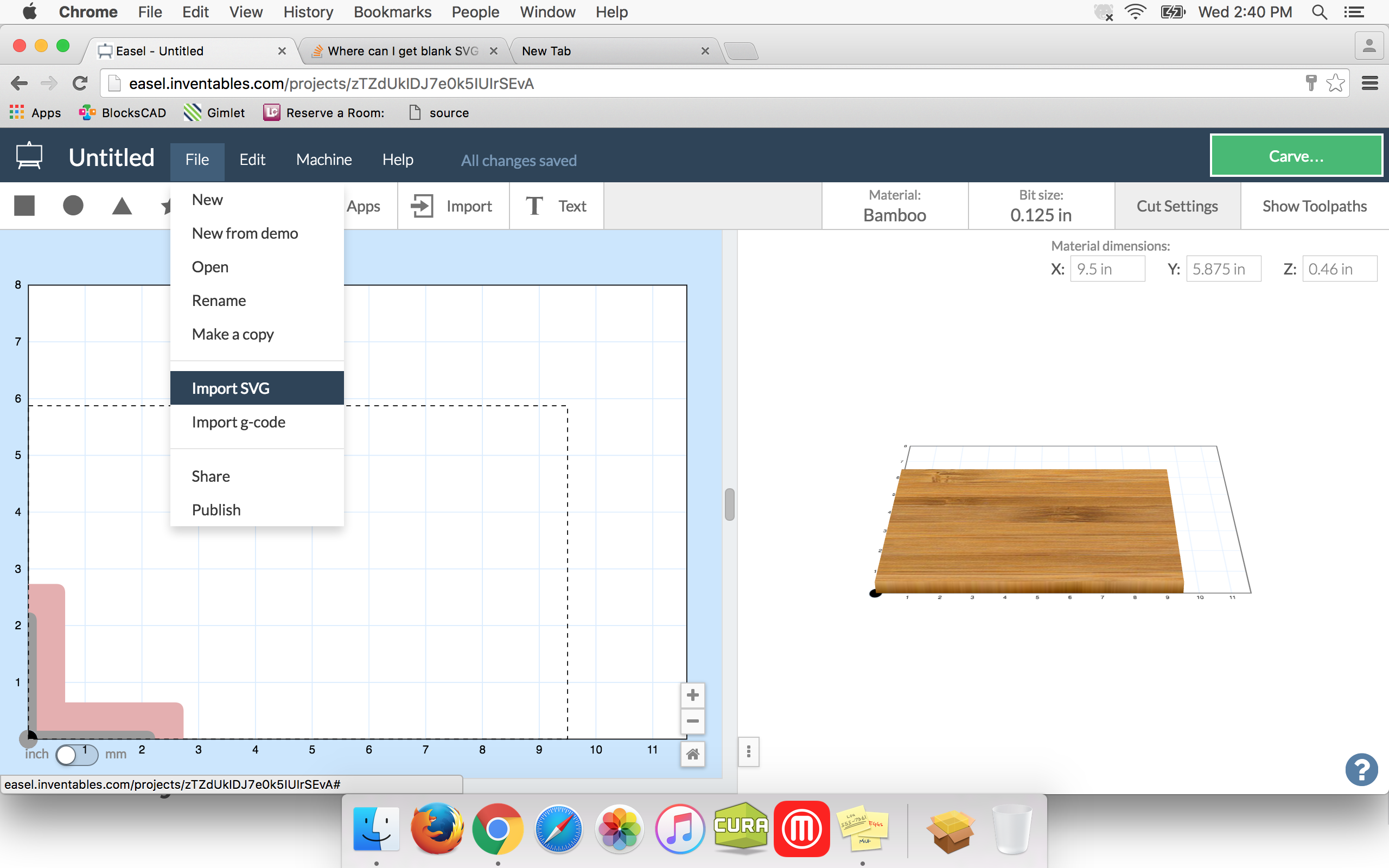
Task: Click Show Toolpaths
Action: (x=1314, y=206)
